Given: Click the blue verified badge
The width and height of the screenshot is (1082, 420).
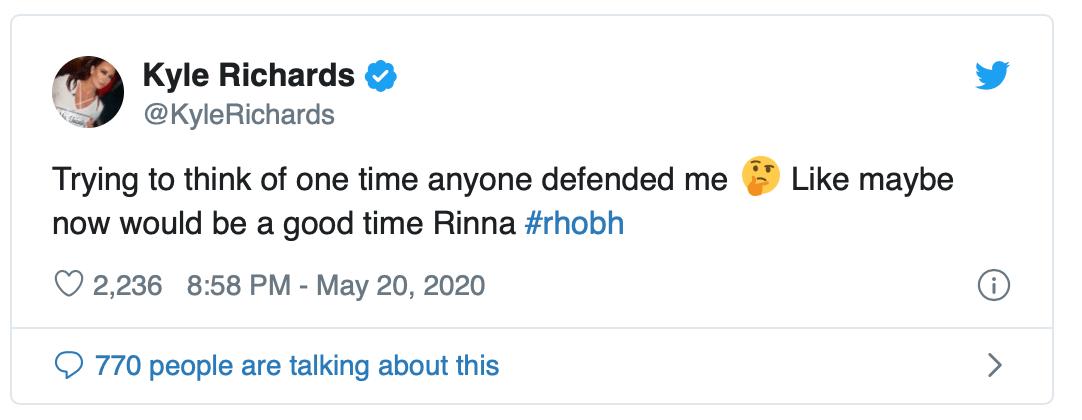Looking at the screenshot, I should click(x=382, y=74).
